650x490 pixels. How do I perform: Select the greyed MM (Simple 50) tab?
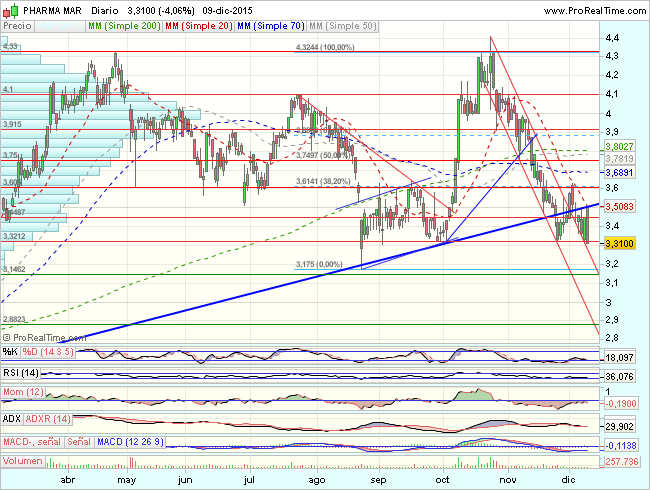coord(342,26)
